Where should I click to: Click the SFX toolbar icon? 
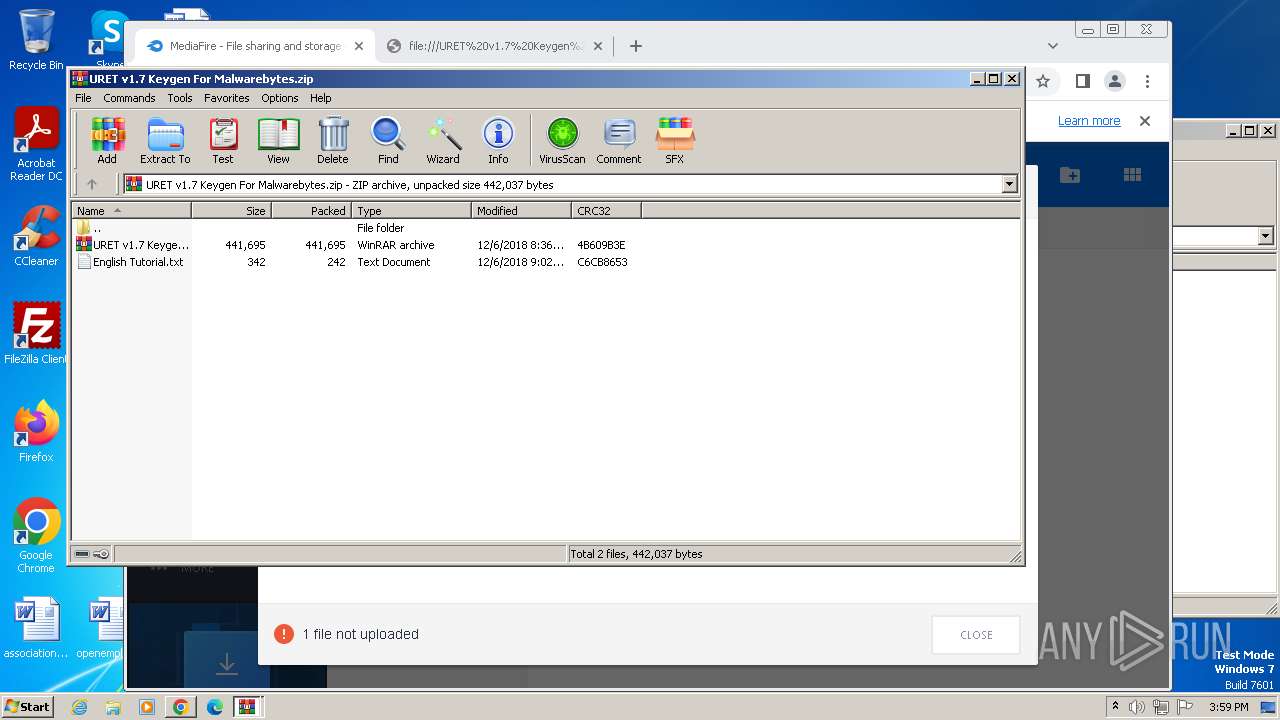click(675, 140)
